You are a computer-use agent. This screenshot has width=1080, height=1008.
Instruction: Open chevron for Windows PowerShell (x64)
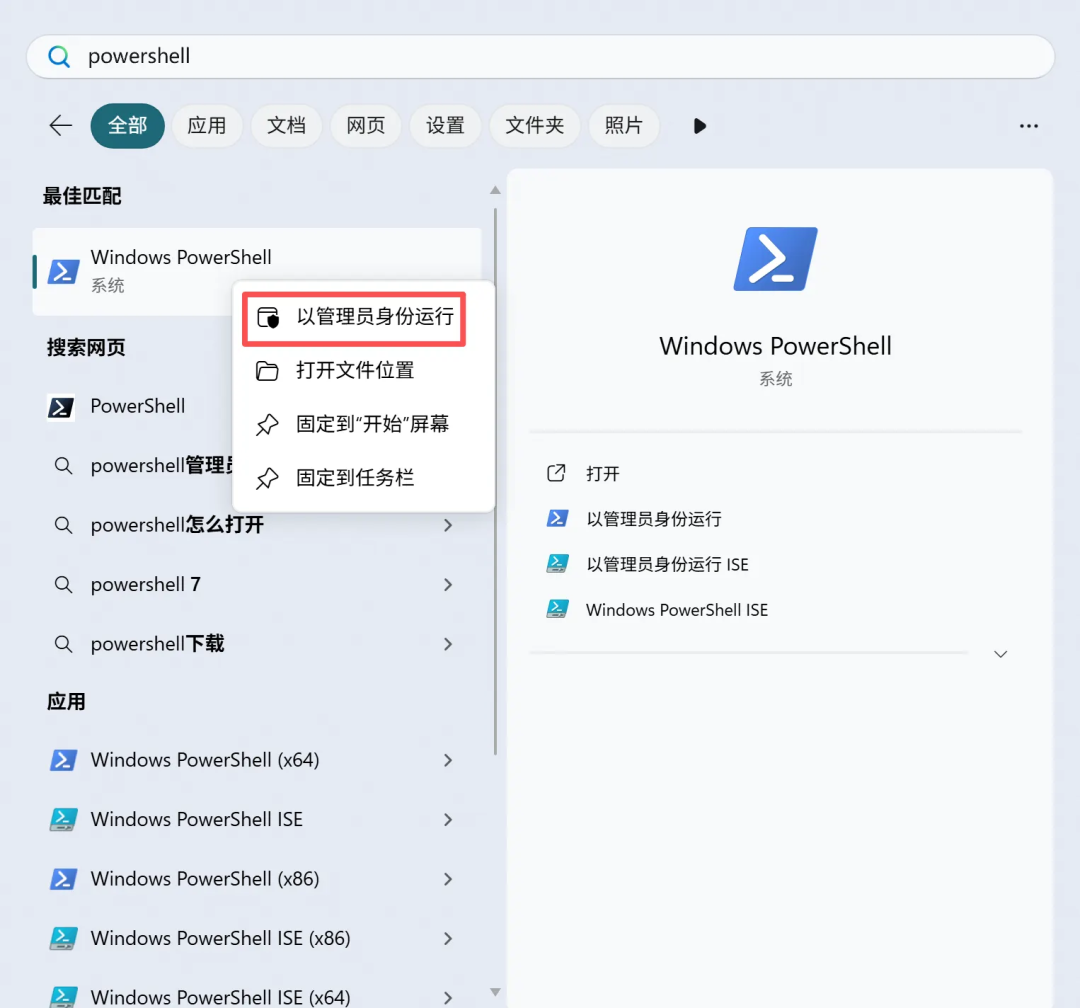pyautogui.click(x=448, y=760)
